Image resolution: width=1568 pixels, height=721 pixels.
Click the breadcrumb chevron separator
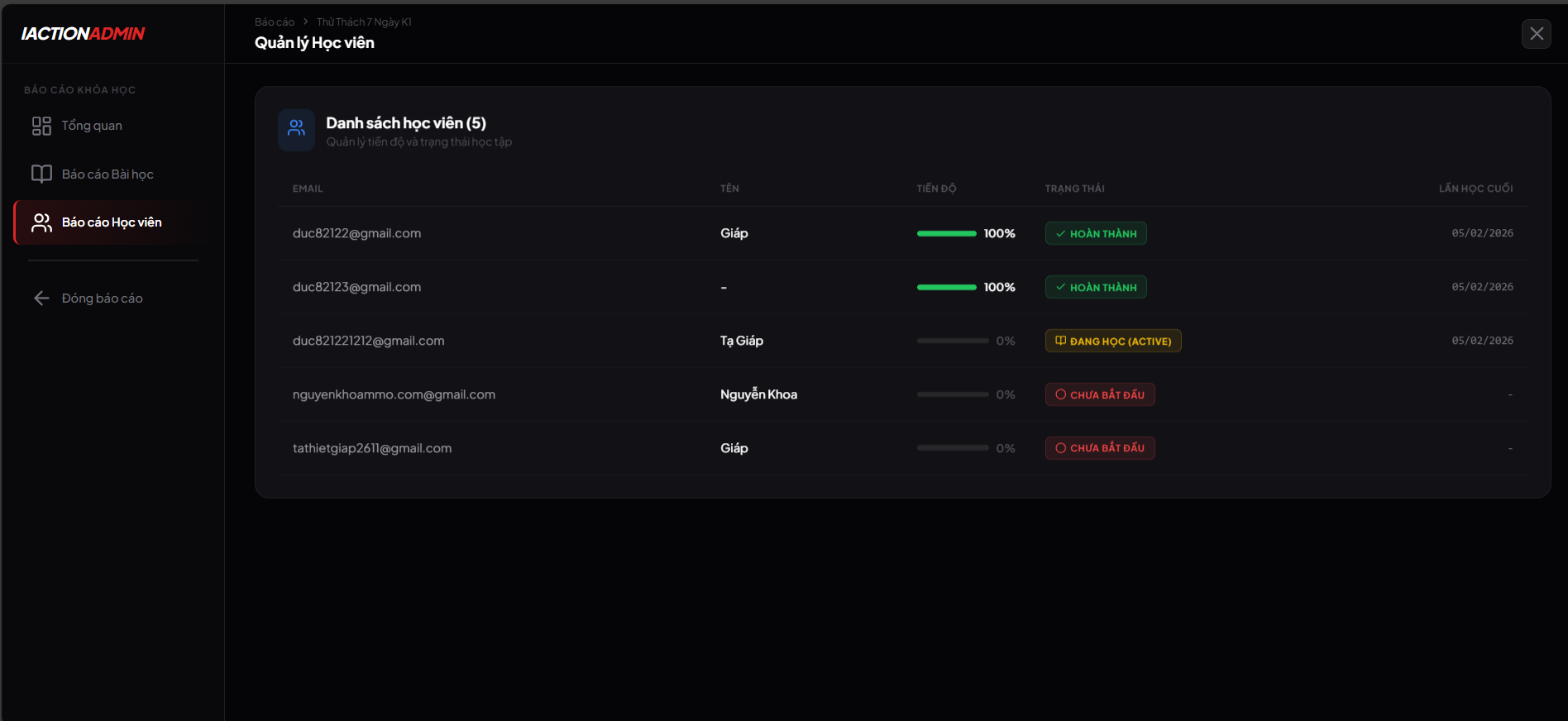click(x=305, y=22)
